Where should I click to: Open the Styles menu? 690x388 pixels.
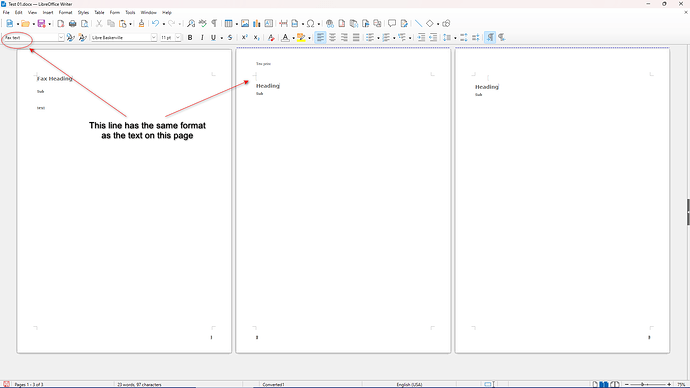(x=83, y=13)
